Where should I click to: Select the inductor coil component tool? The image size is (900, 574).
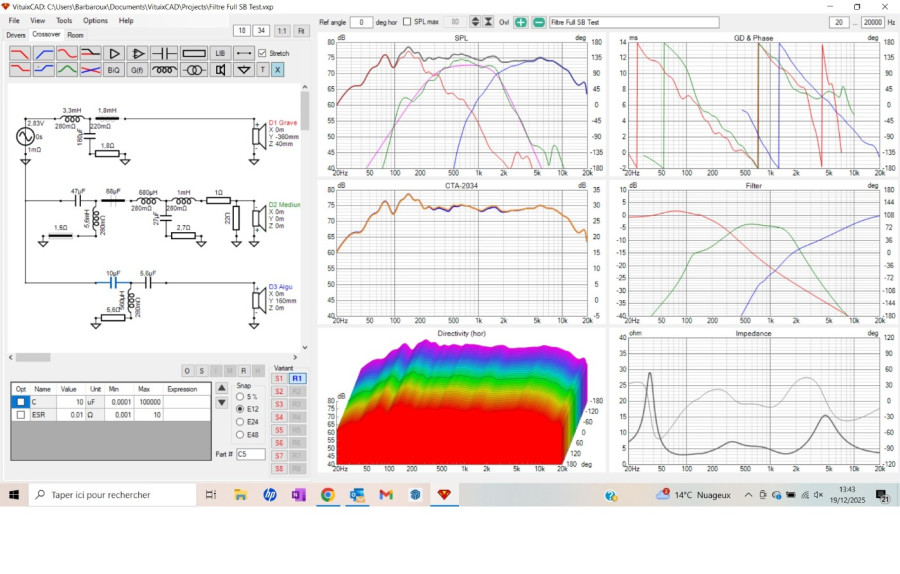click(x=164, y=70)
